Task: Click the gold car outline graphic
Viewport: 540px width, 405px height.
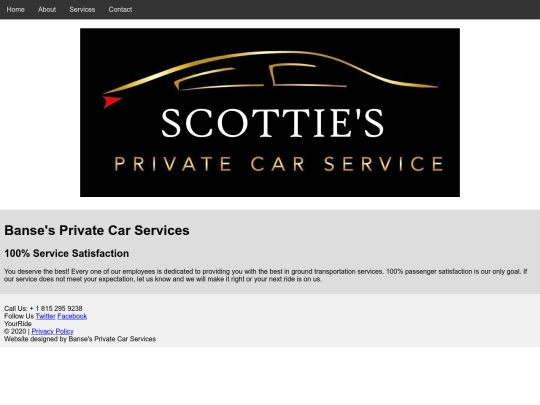Action: (x=270, y=71)
